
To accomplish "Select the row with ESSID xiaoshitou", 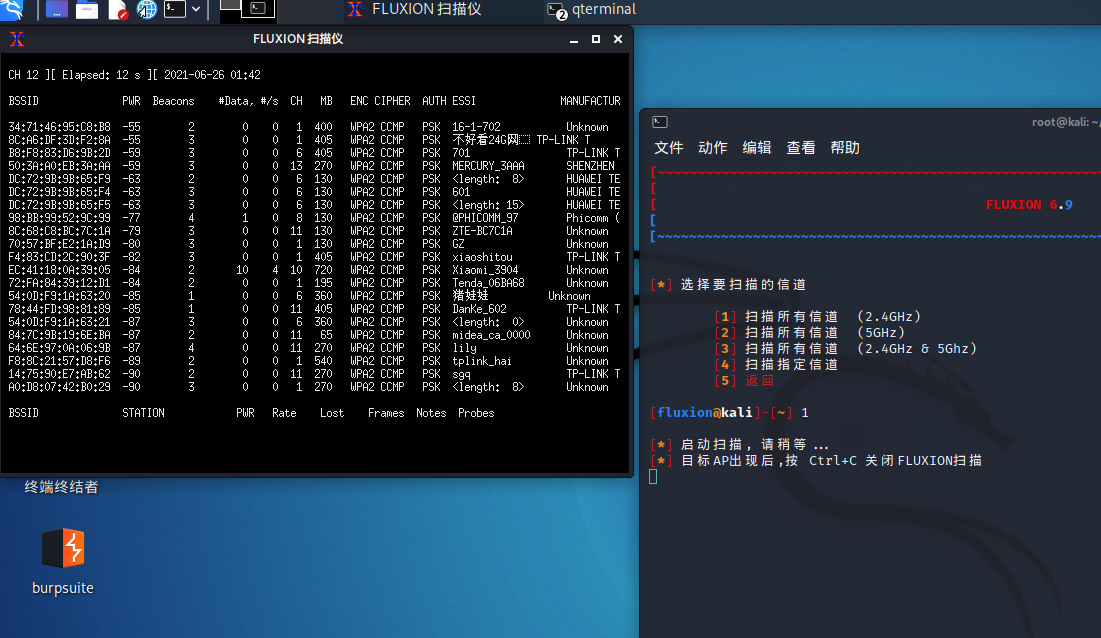I will [315, 257].
